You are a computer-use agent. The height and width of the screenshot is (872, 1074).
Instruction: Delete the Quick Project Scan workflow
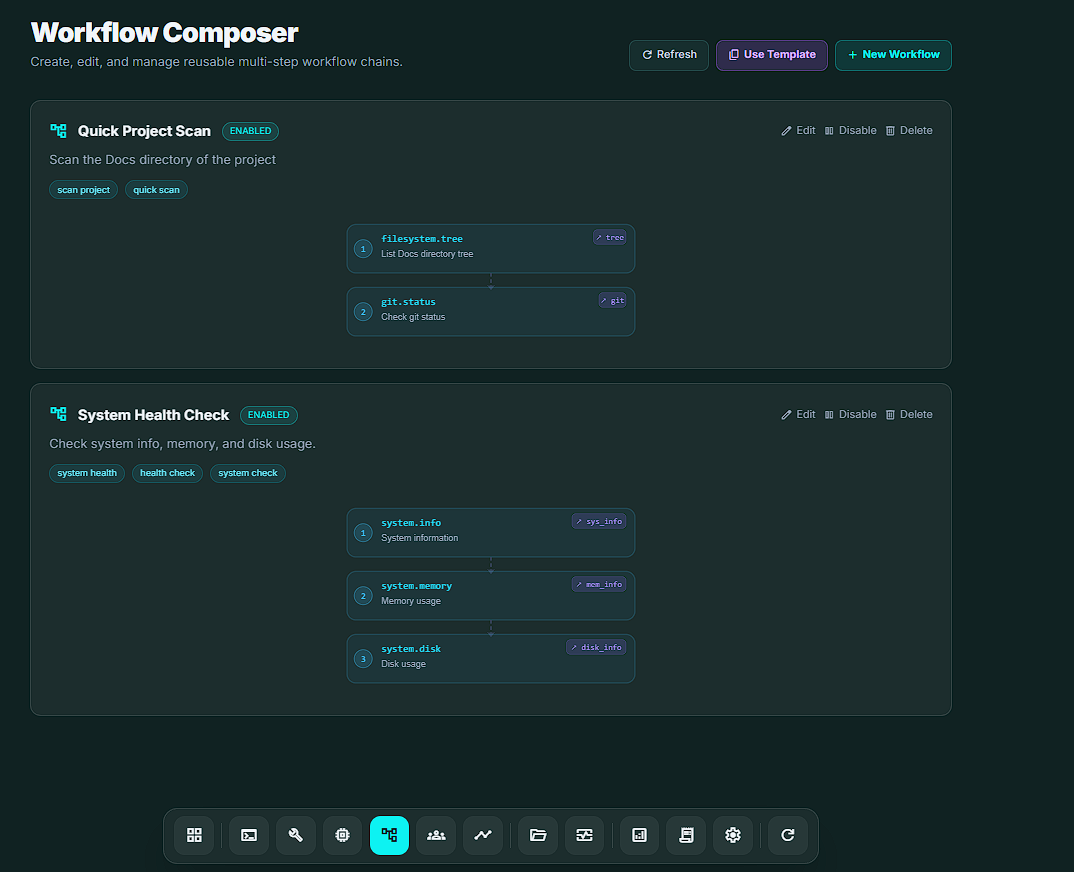click(x=908, y=130)
